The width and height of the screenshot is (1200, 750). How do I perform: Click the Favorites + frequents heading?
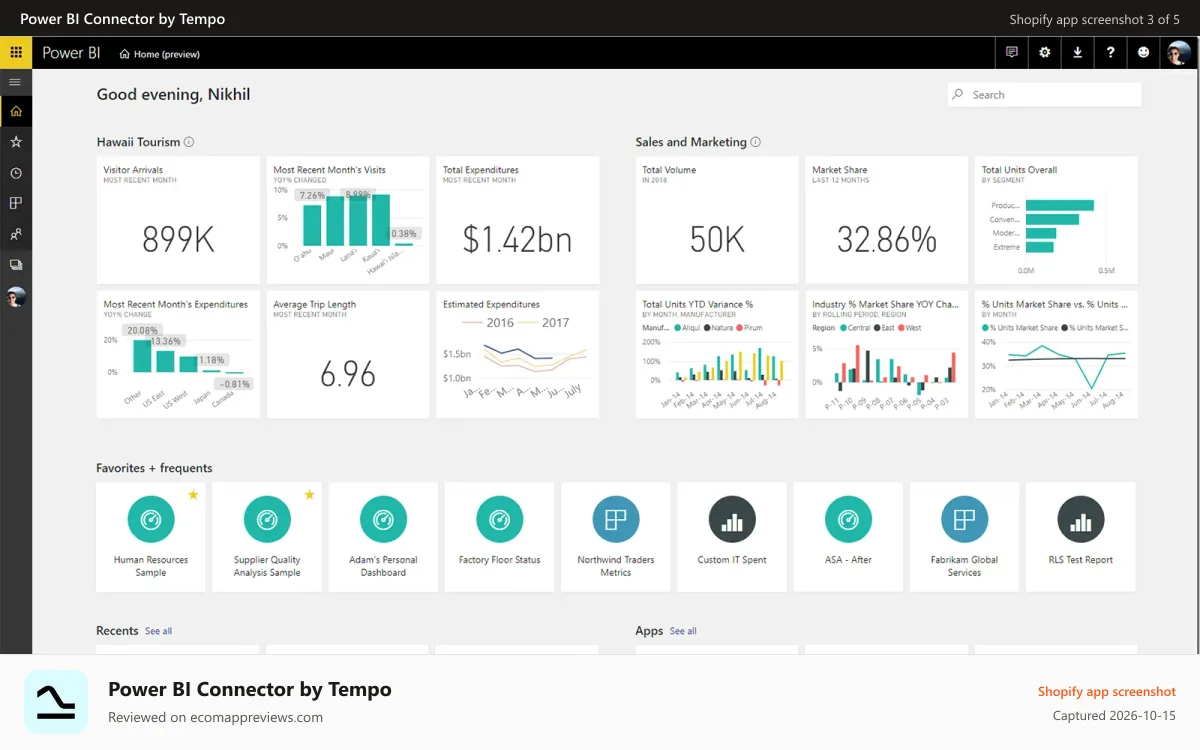click(x=154, y=468)
